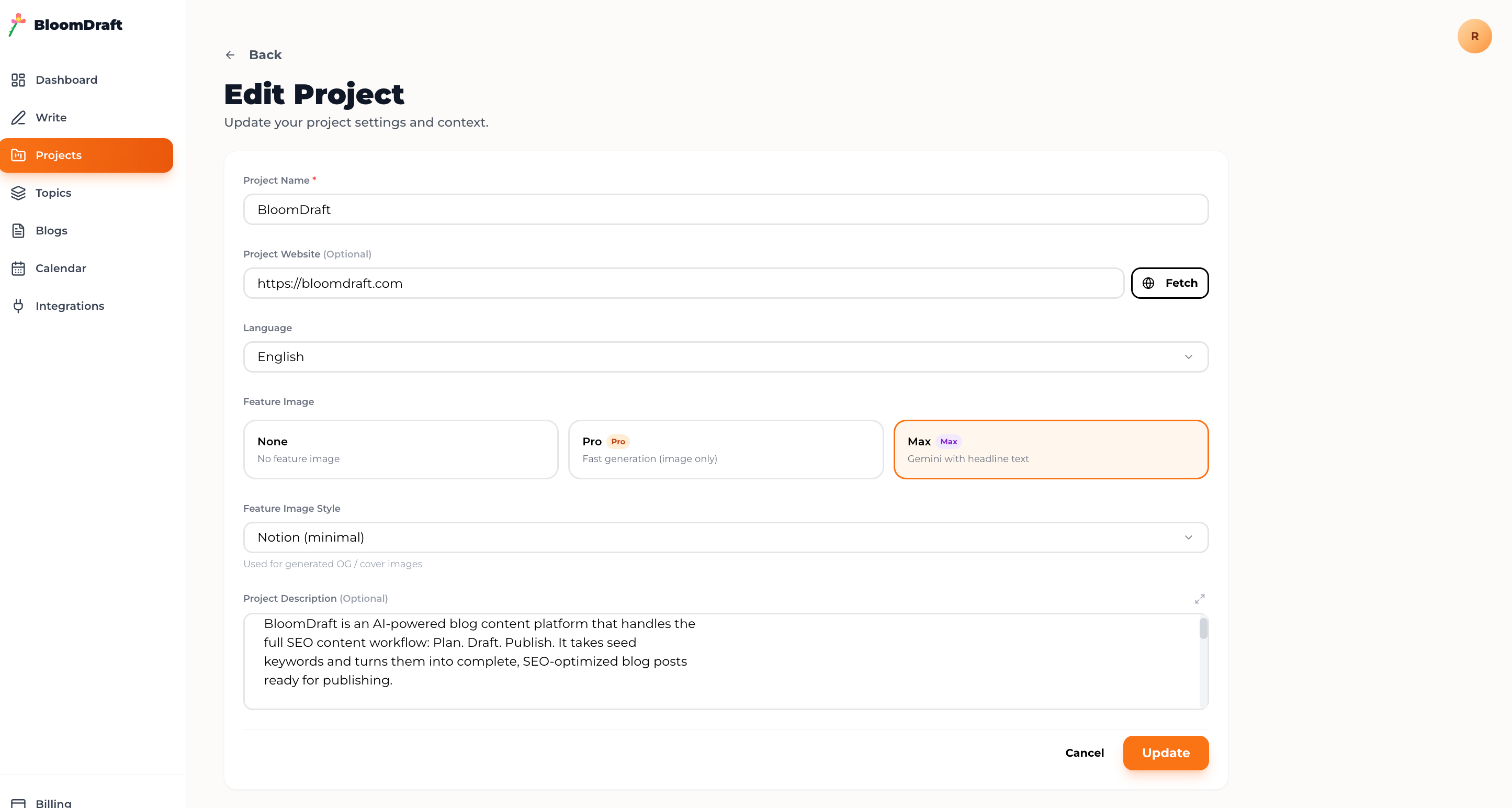Click the back arrow icon
Viewport: 1512px width, 808px height.
click(x=230, y=55)
